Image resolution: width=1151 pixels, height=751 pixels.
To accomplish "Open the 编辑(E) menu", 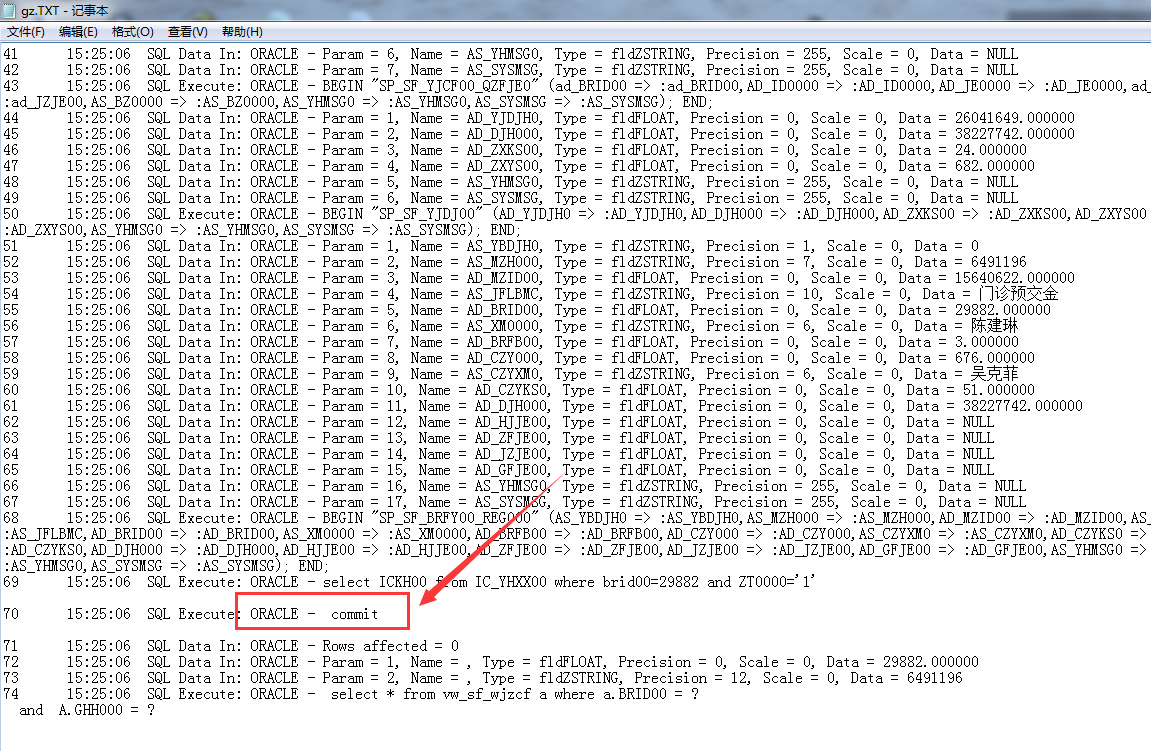I will [x=78, y=32].
